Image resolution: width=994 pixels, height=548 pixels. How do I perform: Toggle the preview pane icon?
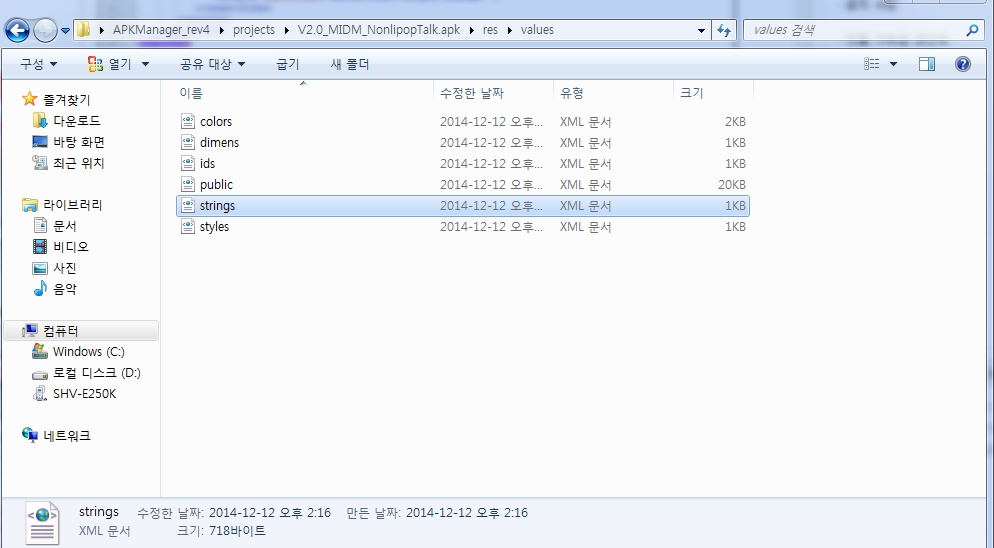click(x=927, y=64)
